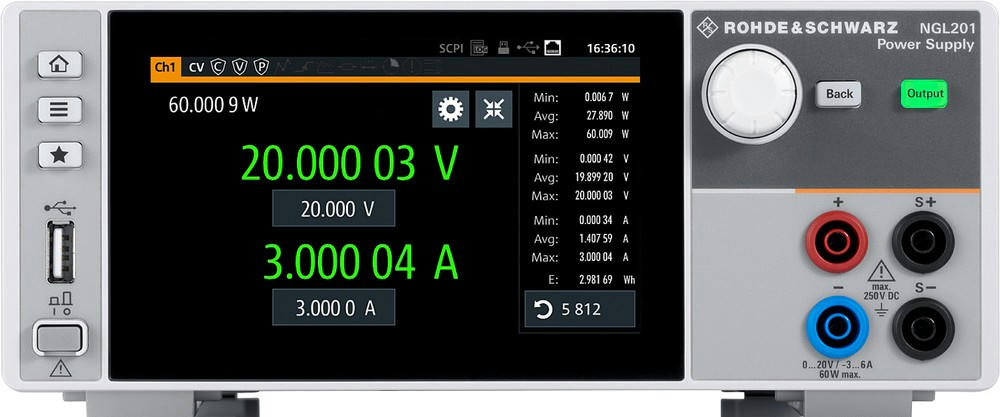This screenshot has width=1000, height=417.
Task: Open the menu with the hamburger button
Action: coord(59,109)
